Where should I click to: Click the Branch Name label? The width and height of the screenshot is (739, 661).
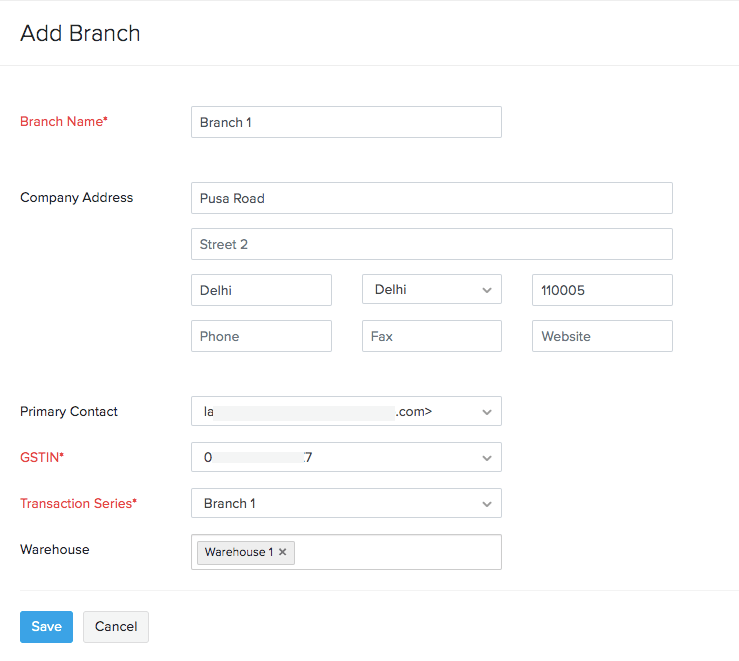[x=63, y=121]
